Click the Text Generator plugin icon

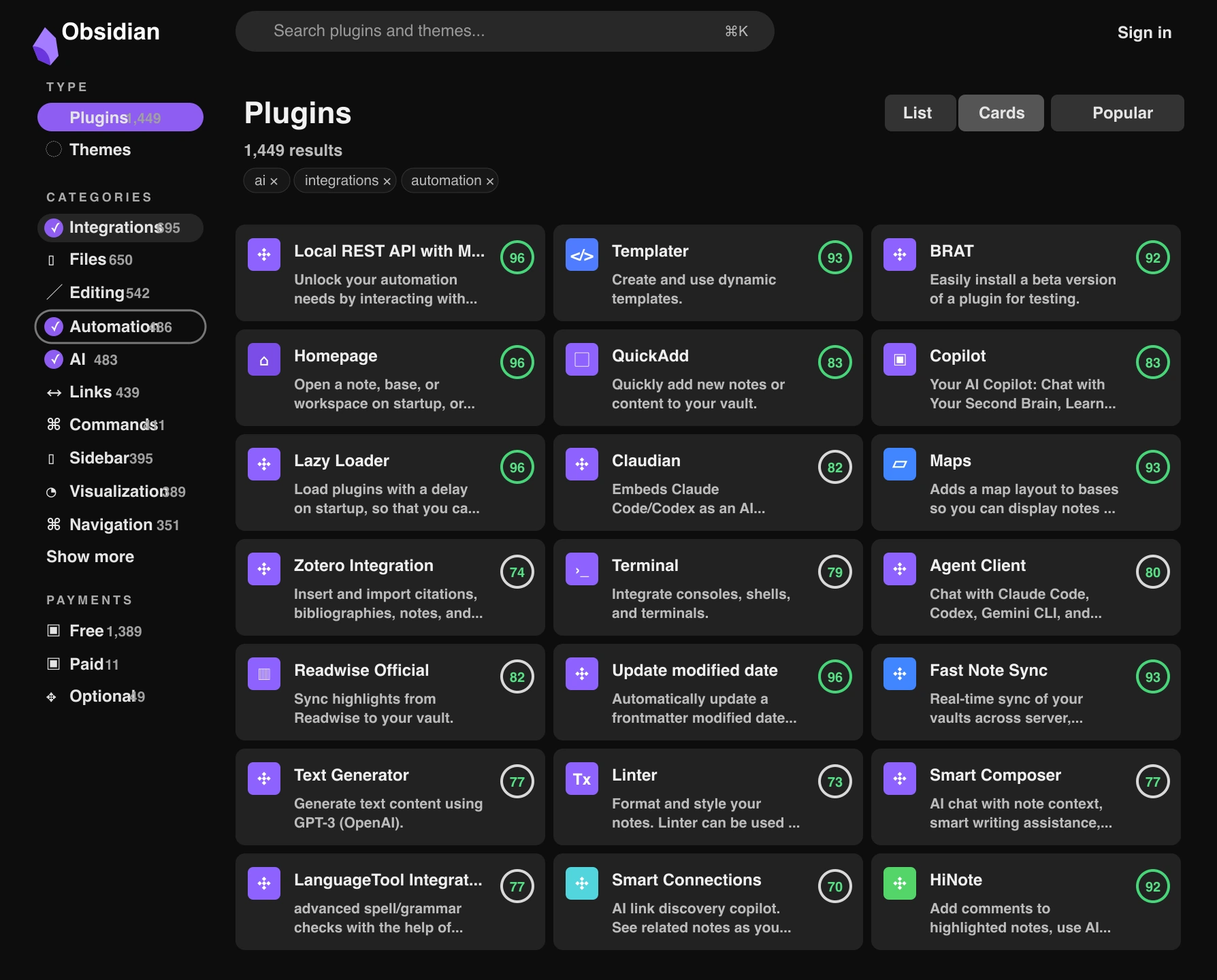click(x=264, y=779)
